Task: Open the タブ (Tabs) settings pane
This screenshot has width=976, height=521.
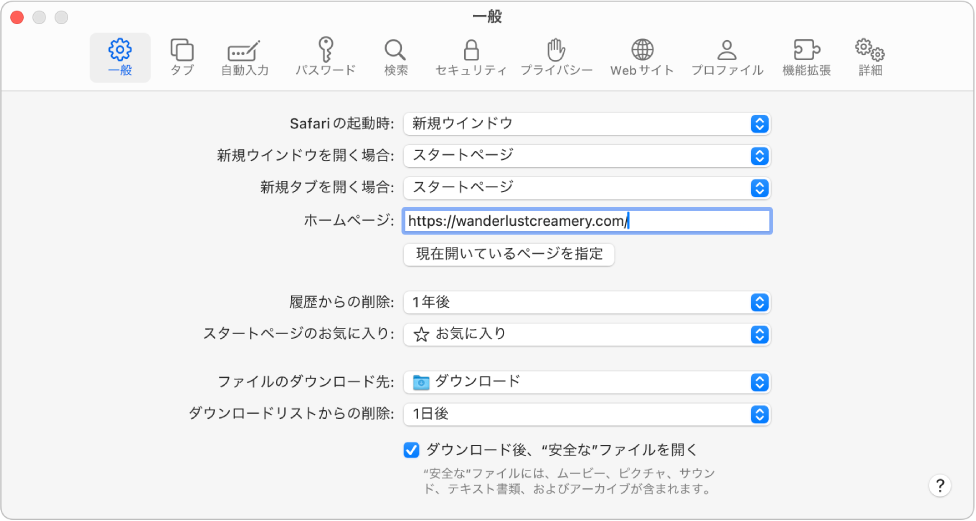Action: coord(182,57)
